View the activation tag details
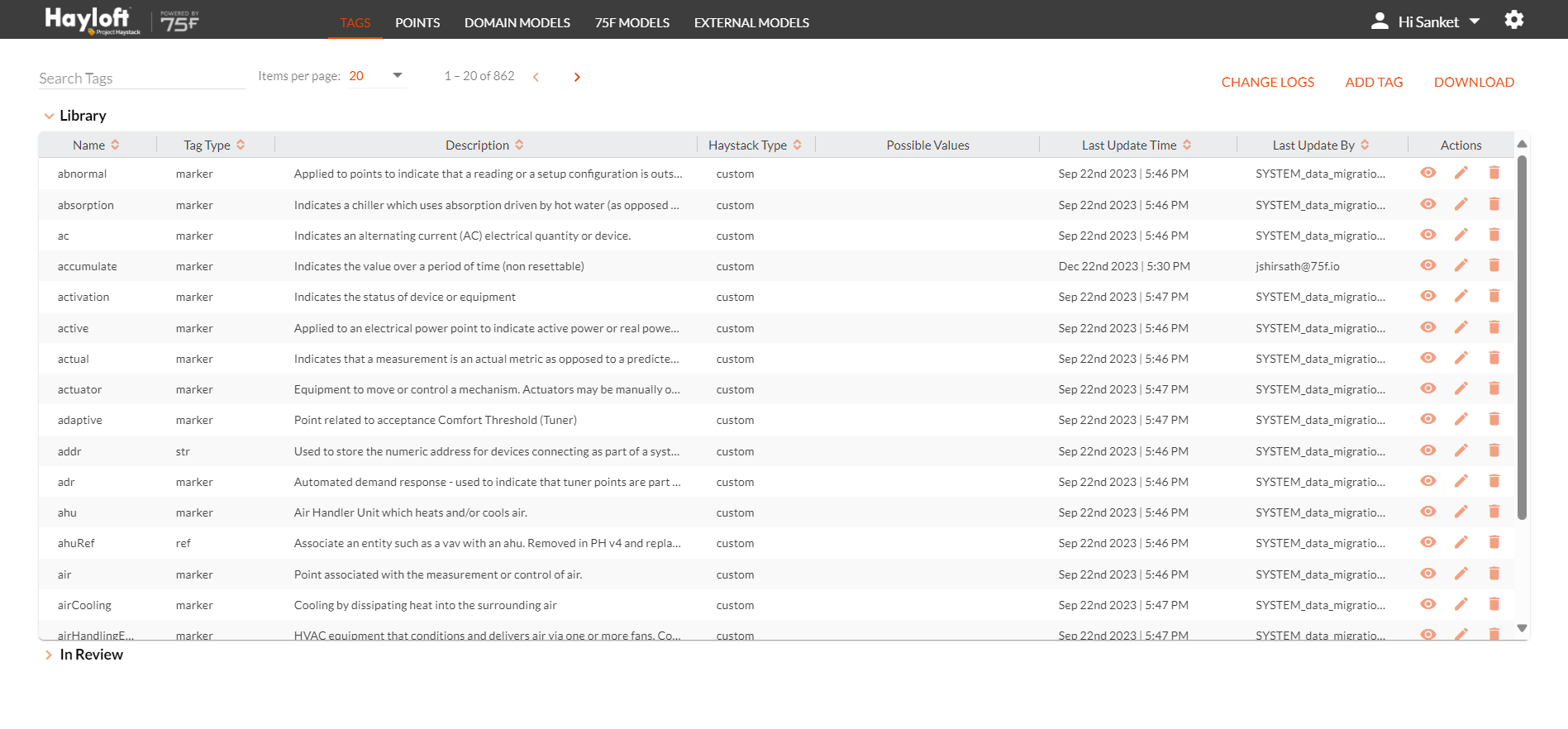The height and width of the screenshot is (729, 1568). [x=1428, y=296]
